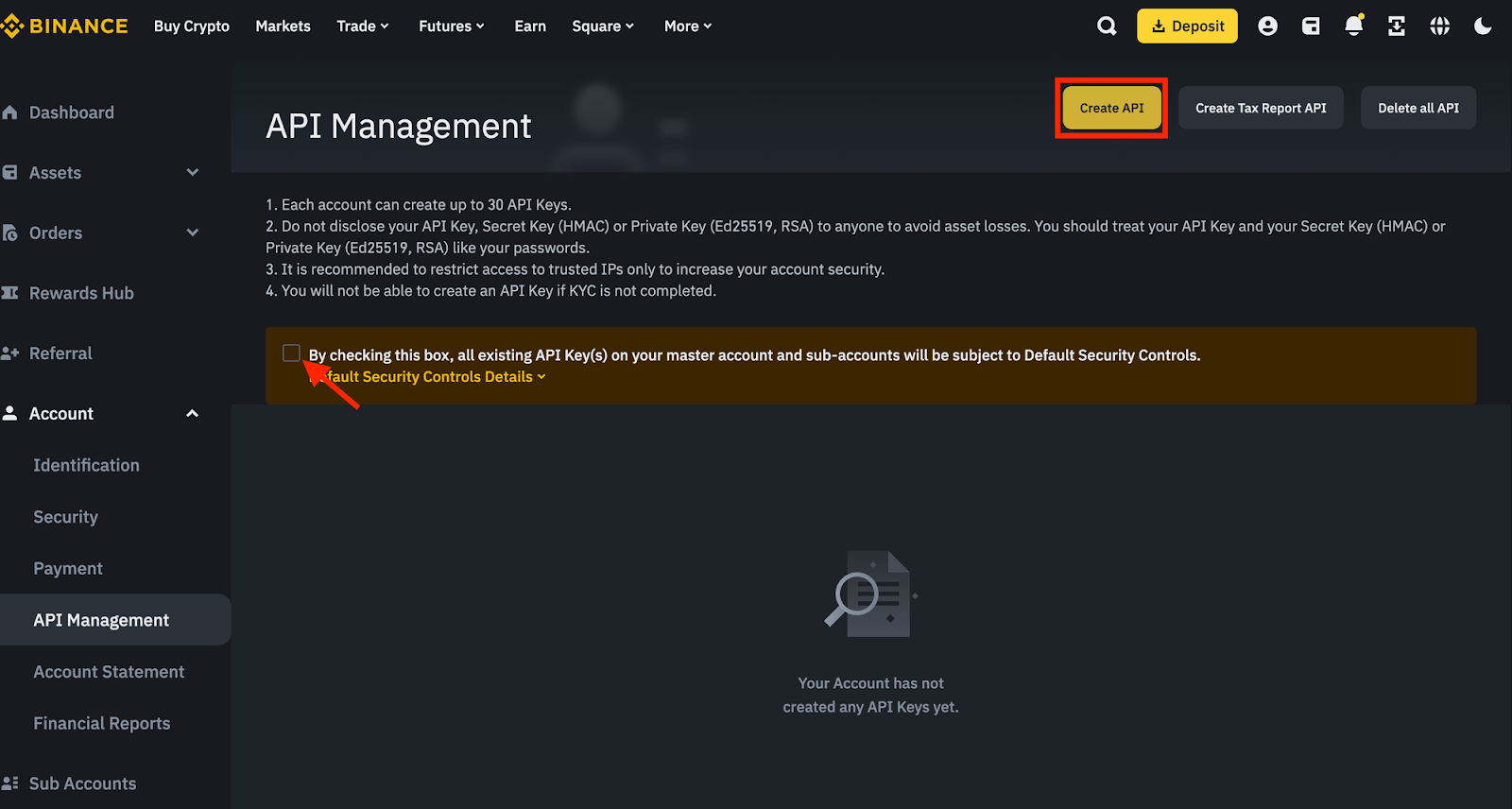The image size is (1512, 809).
Task: Open Dashboard from the sidebar
Action: [72, 112]
